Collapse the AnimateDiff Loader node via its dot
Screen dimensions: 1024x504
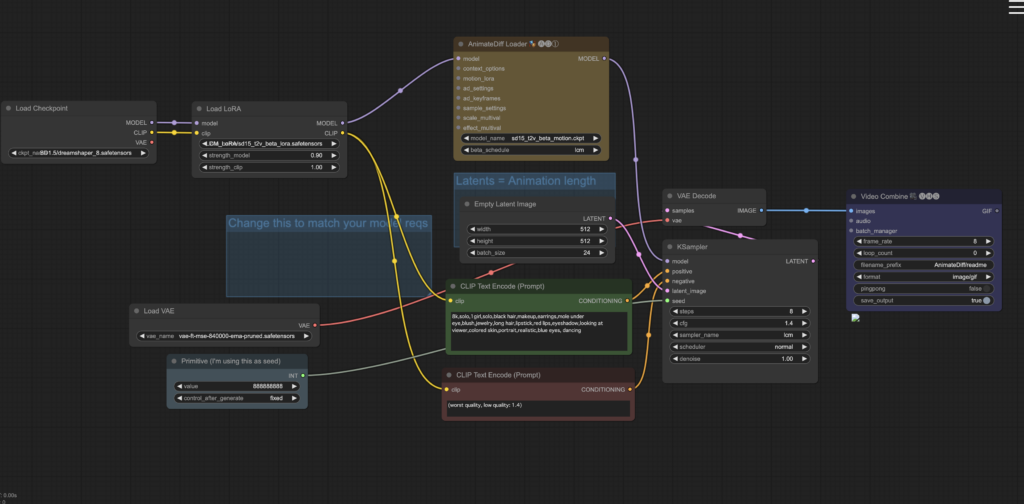461,44
